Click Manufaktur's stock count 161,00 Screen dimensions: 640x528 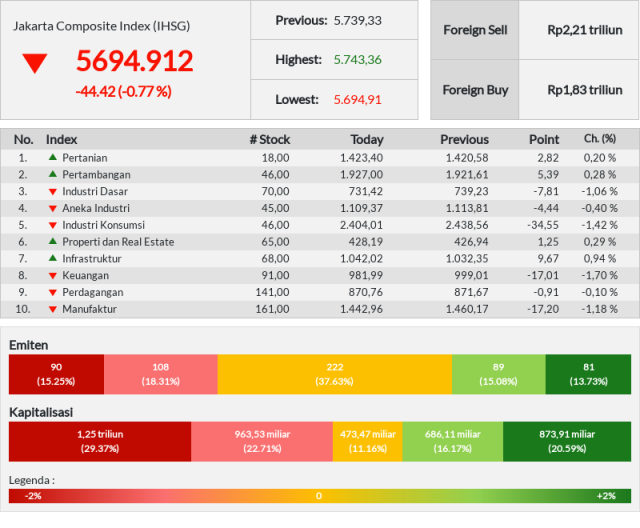pyautogui.click(x=272, y=309)
